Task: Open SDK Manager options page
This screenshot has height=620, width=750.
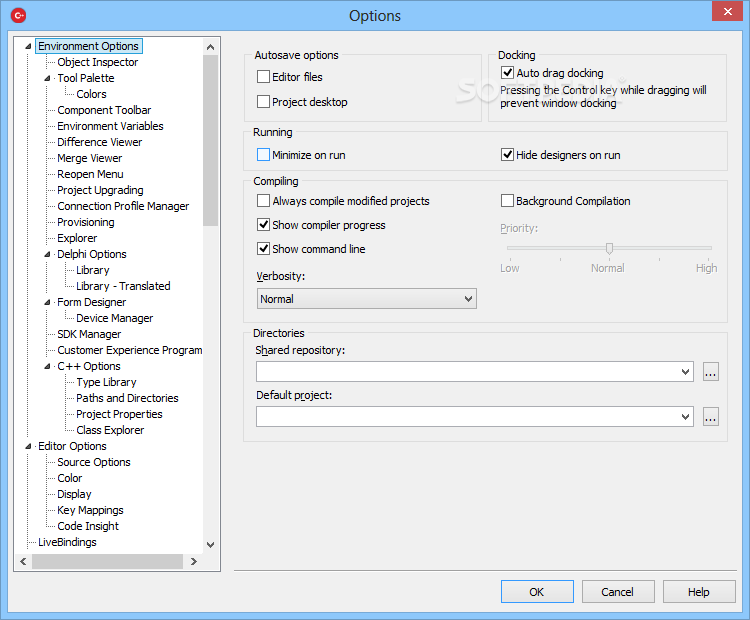Action: coord(89,334)
